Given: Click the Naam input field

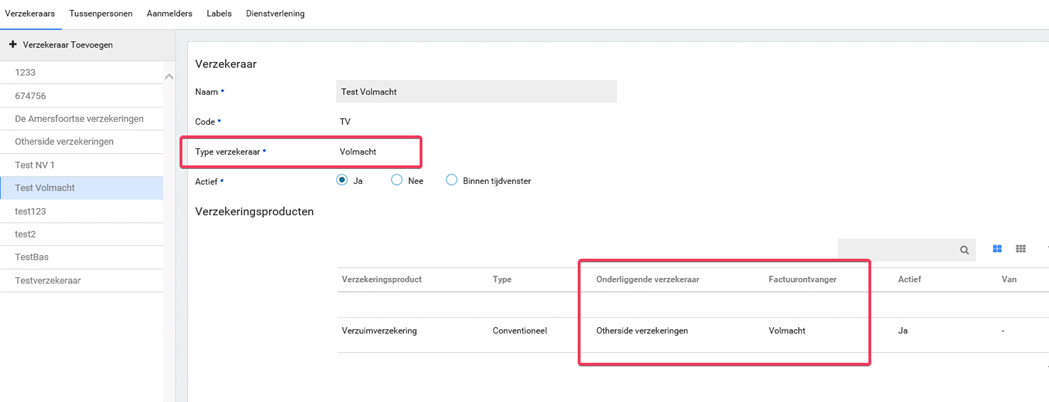Looking at the screenshot, I should click(476, 92).
